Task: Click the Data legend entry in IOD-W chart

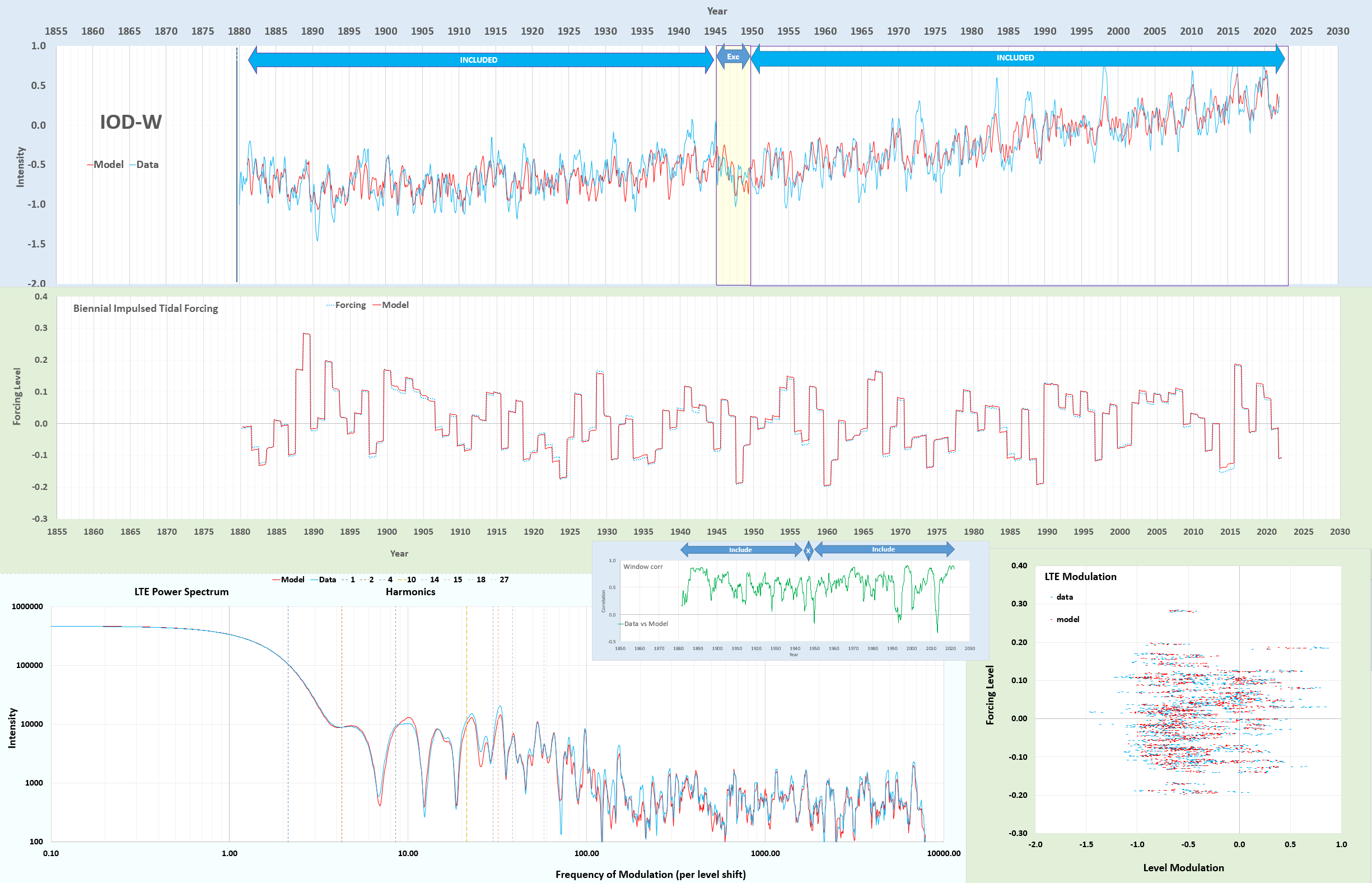Action: (x=147, y=165)
